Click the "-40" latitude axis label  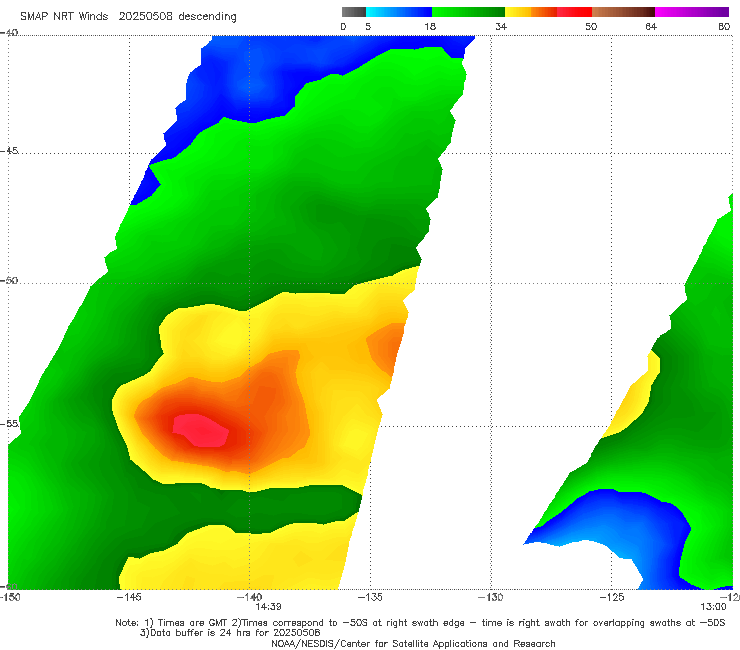point(9,32)
